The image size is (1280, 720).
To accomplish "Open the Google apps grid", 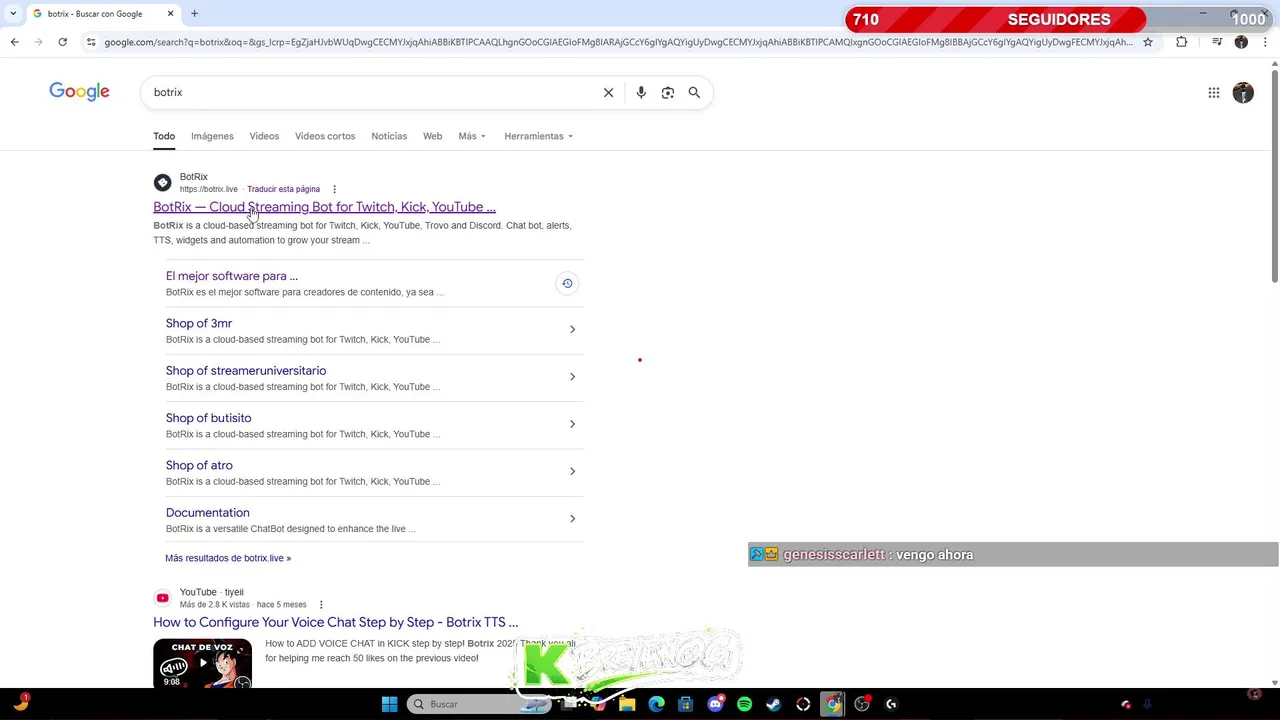I will pos(1214,93).
